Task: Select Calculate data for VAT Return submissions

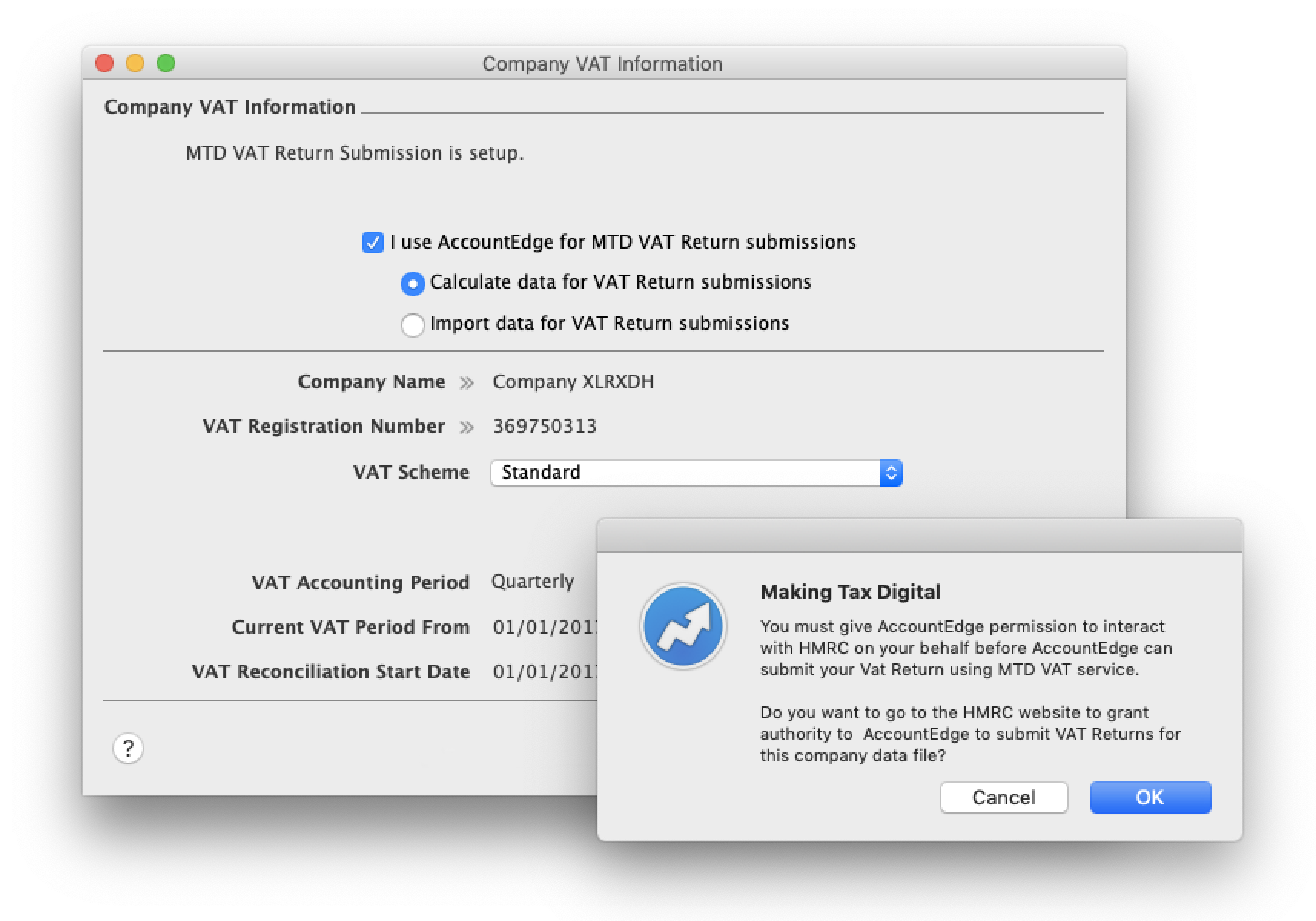Action: pos(412,284)
